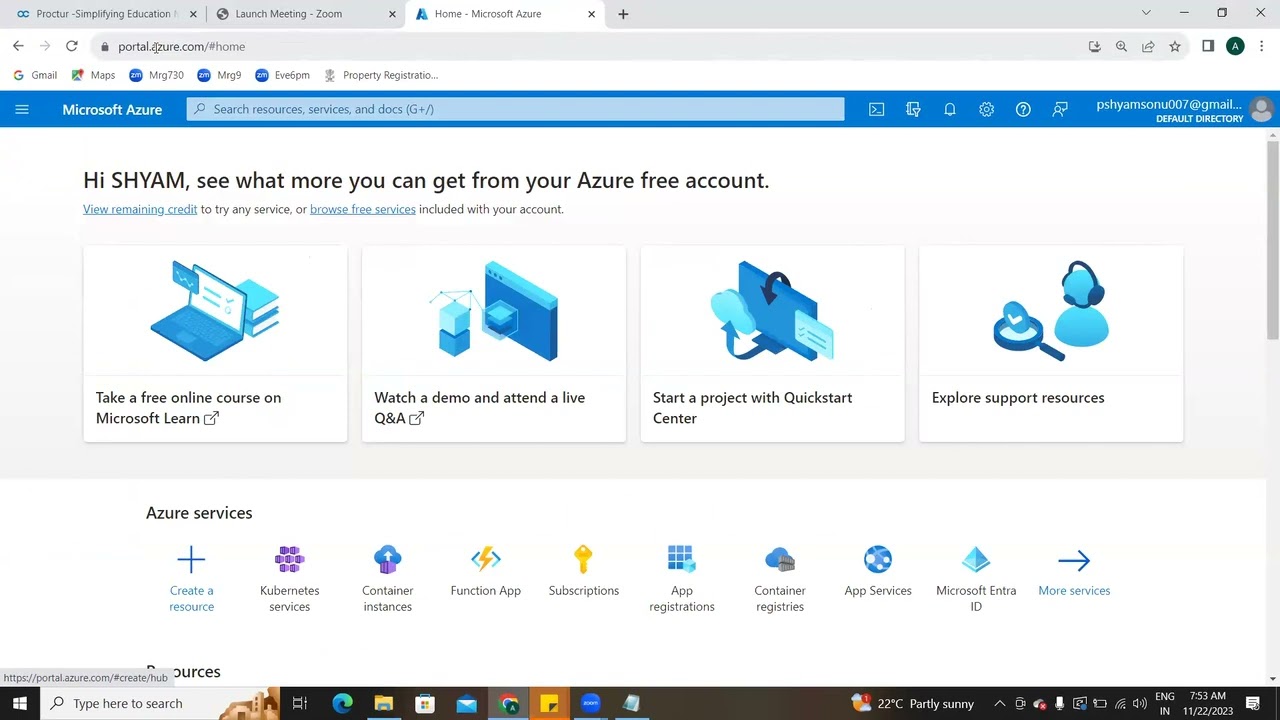
Task: Open Azure notifications bell
Action: (x=950, y=109)
